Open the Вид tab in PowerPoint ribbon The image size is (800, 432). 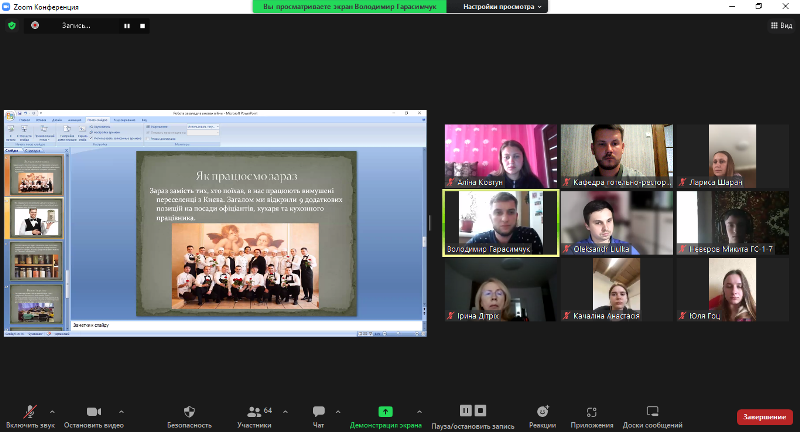click(x=144, y=120)
